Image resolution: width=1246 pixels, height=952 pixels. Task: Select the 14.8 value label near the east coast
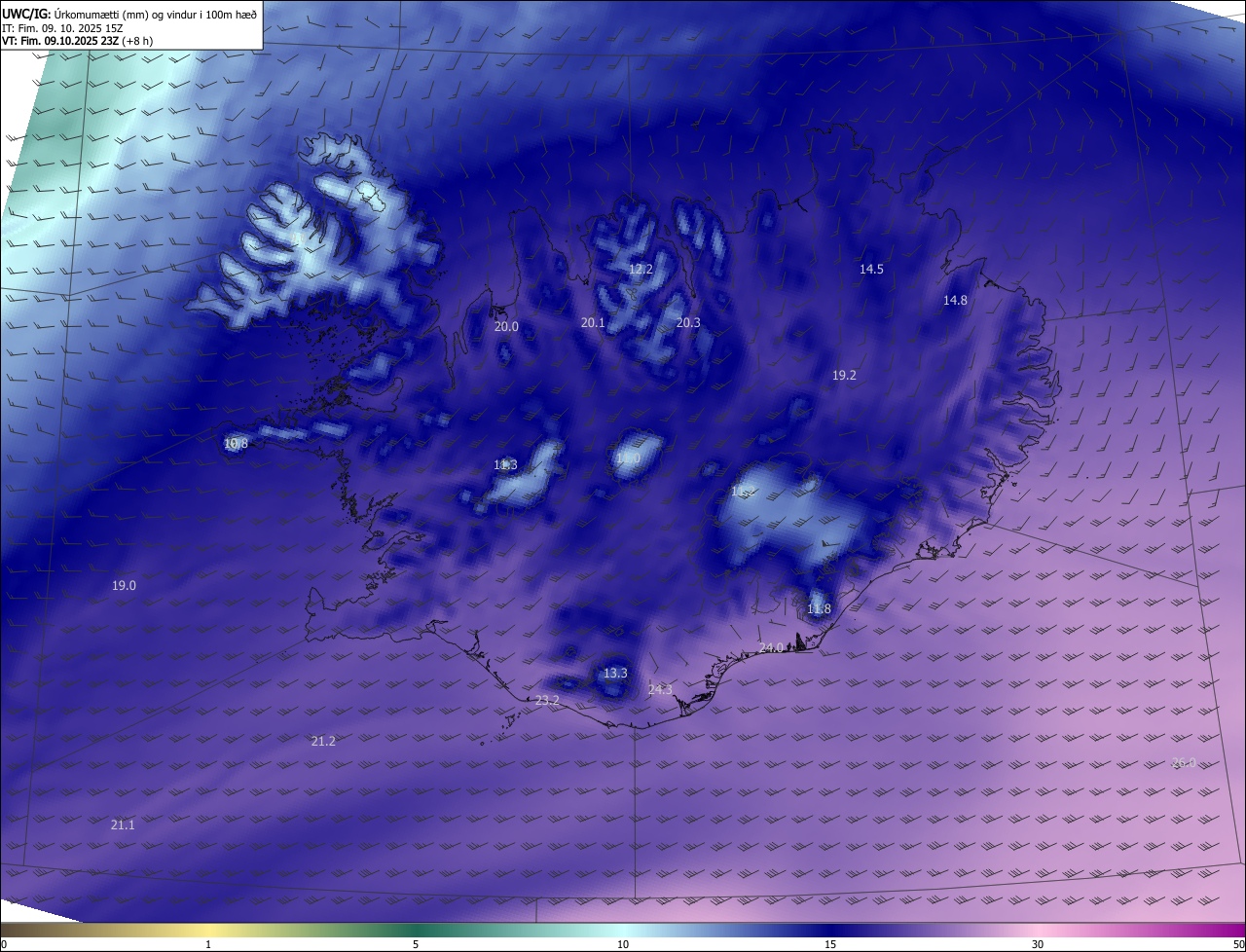tap(955, 300)
